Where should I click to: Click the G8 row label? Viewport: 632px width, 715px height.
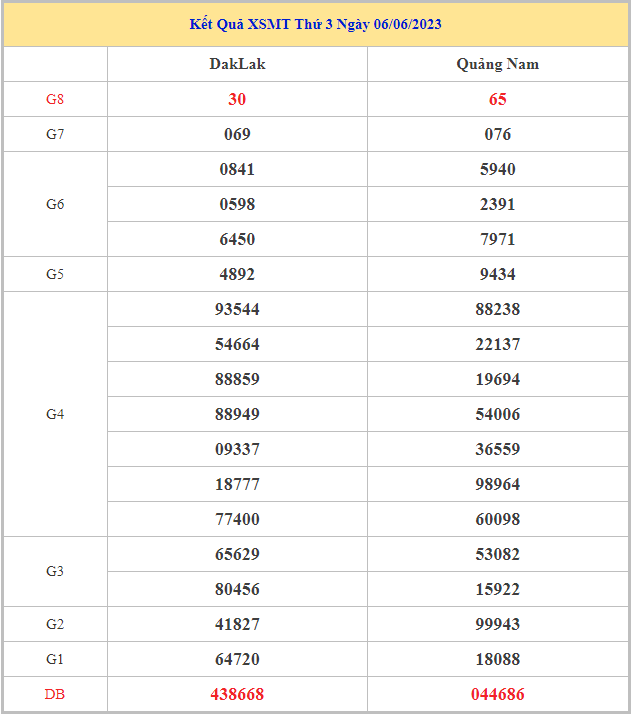55,99
